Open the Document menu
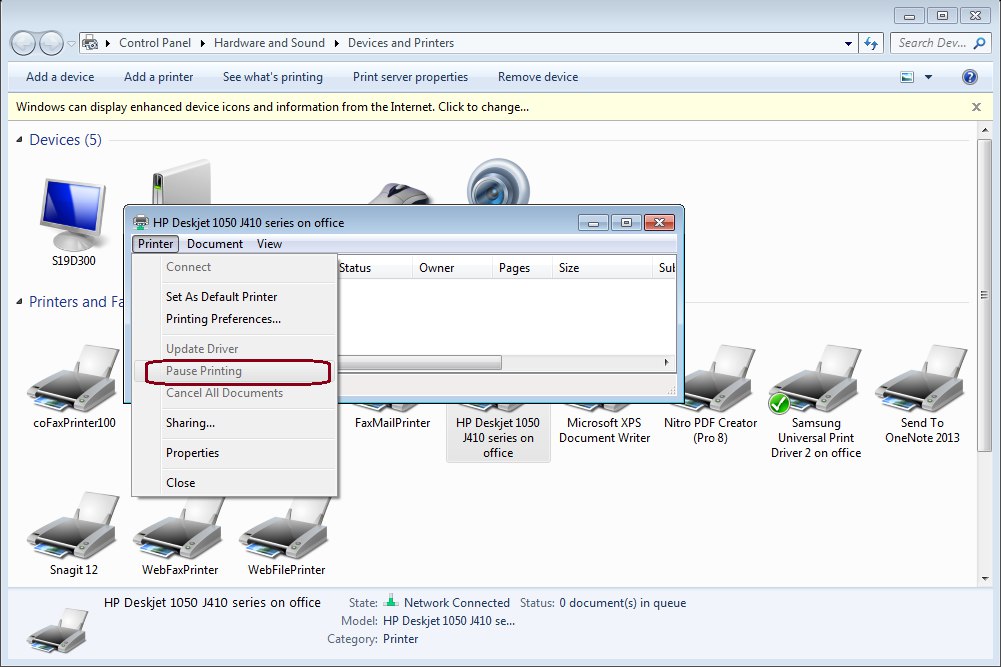Viewport: 1001px width, 667px height. tap(214, 244)
